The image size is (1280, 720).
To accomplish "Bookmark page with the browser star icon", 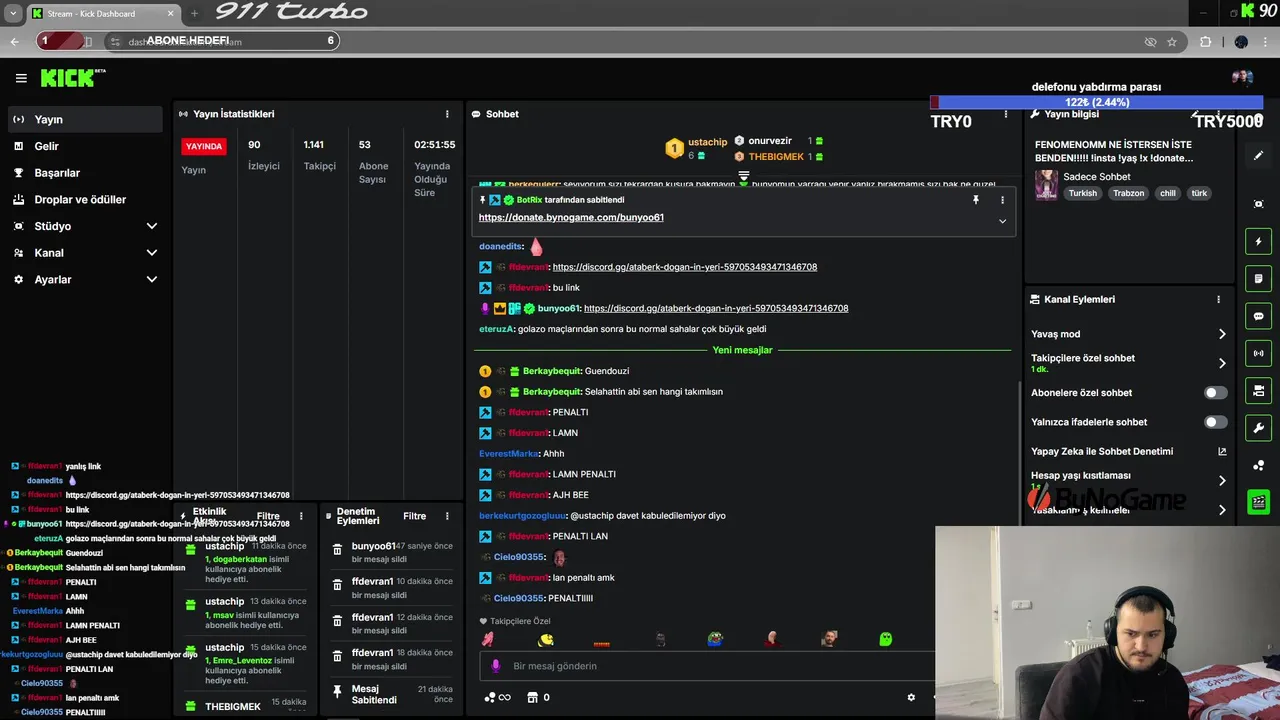I will (x=1172, y=41).
